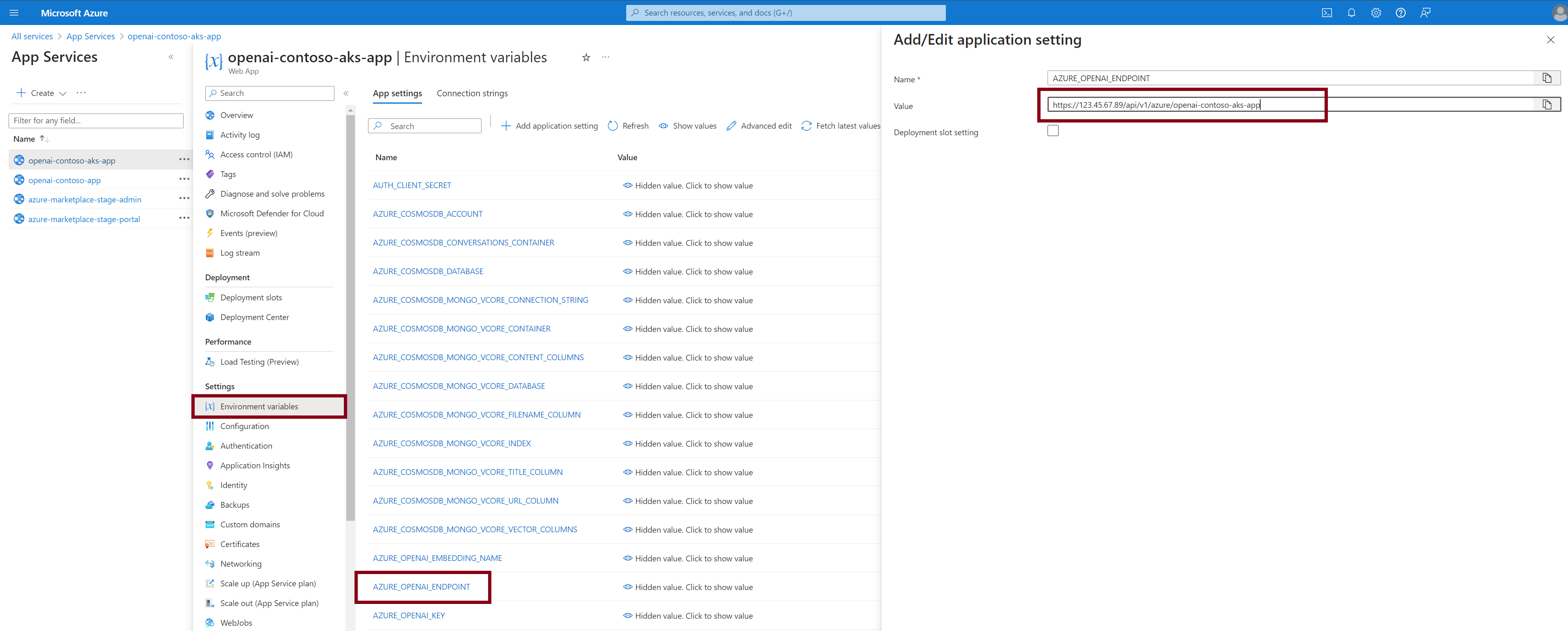Open portal settings gear icon

pos(1376,13)
